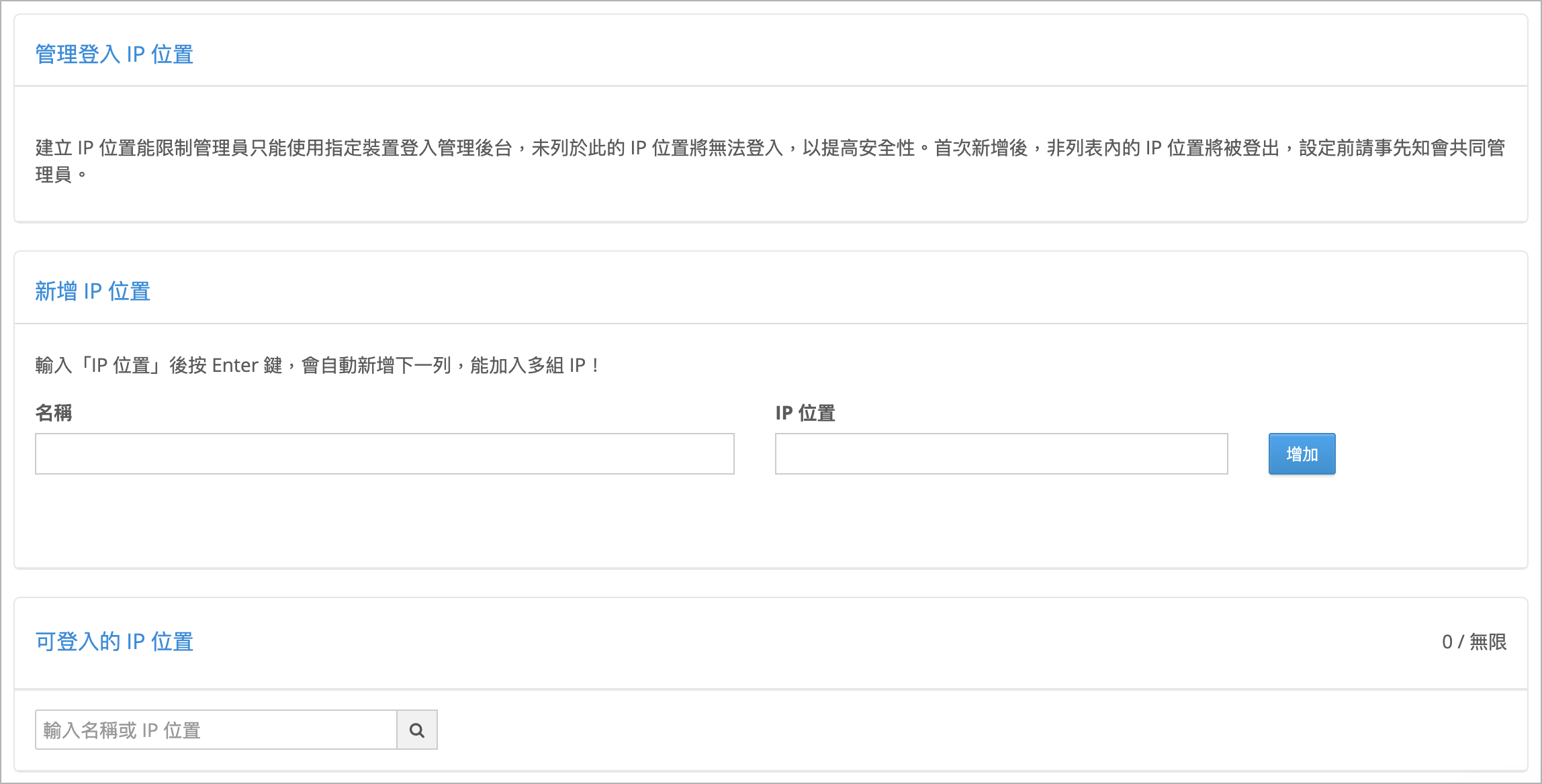This screenshot has height=784, width=1542.
Task: Click the 管理登入 IP 位置 heading
Action: [114, 54]
